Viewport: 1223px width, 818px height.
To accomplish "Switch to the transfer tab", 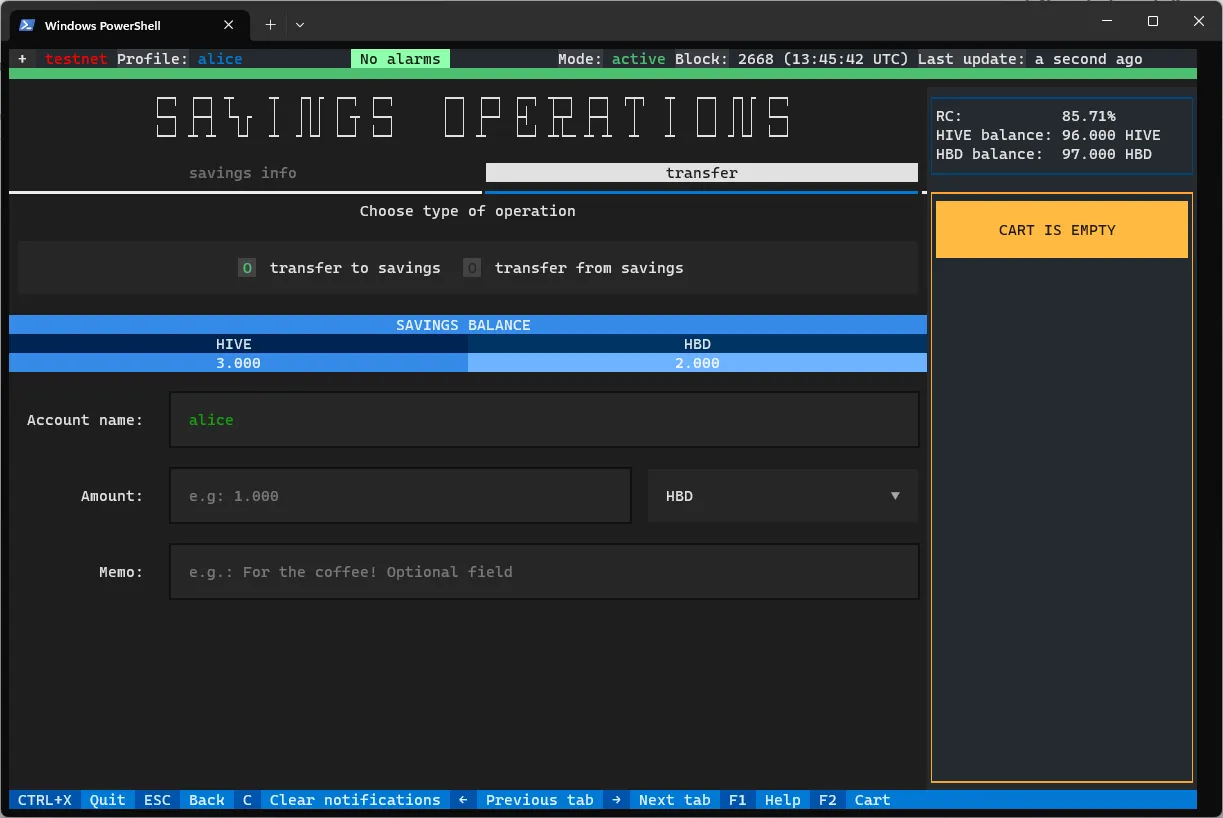I will point(702,173).
